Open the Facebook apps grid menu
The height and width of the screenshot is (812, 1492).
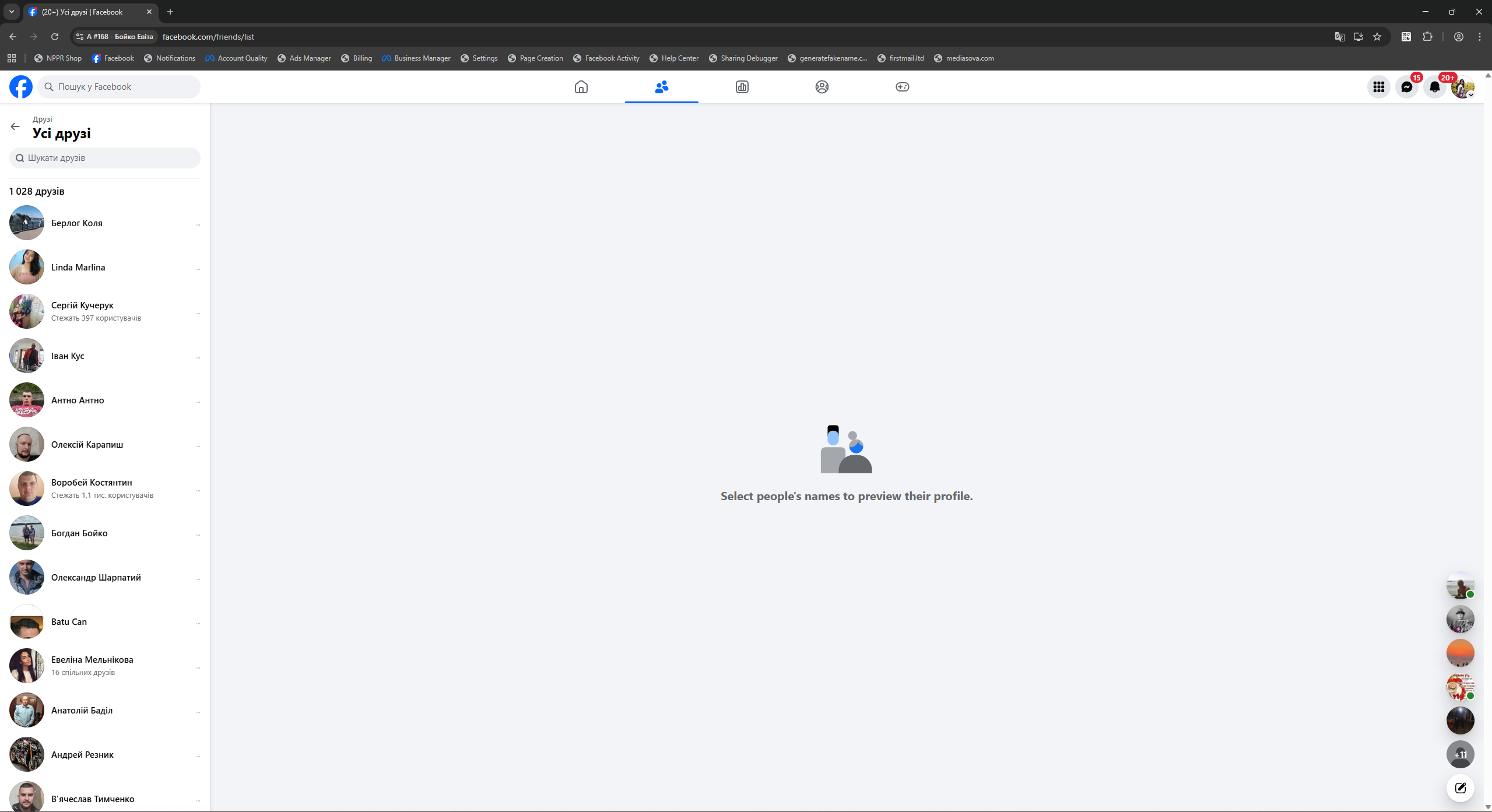coord(1378,87)
